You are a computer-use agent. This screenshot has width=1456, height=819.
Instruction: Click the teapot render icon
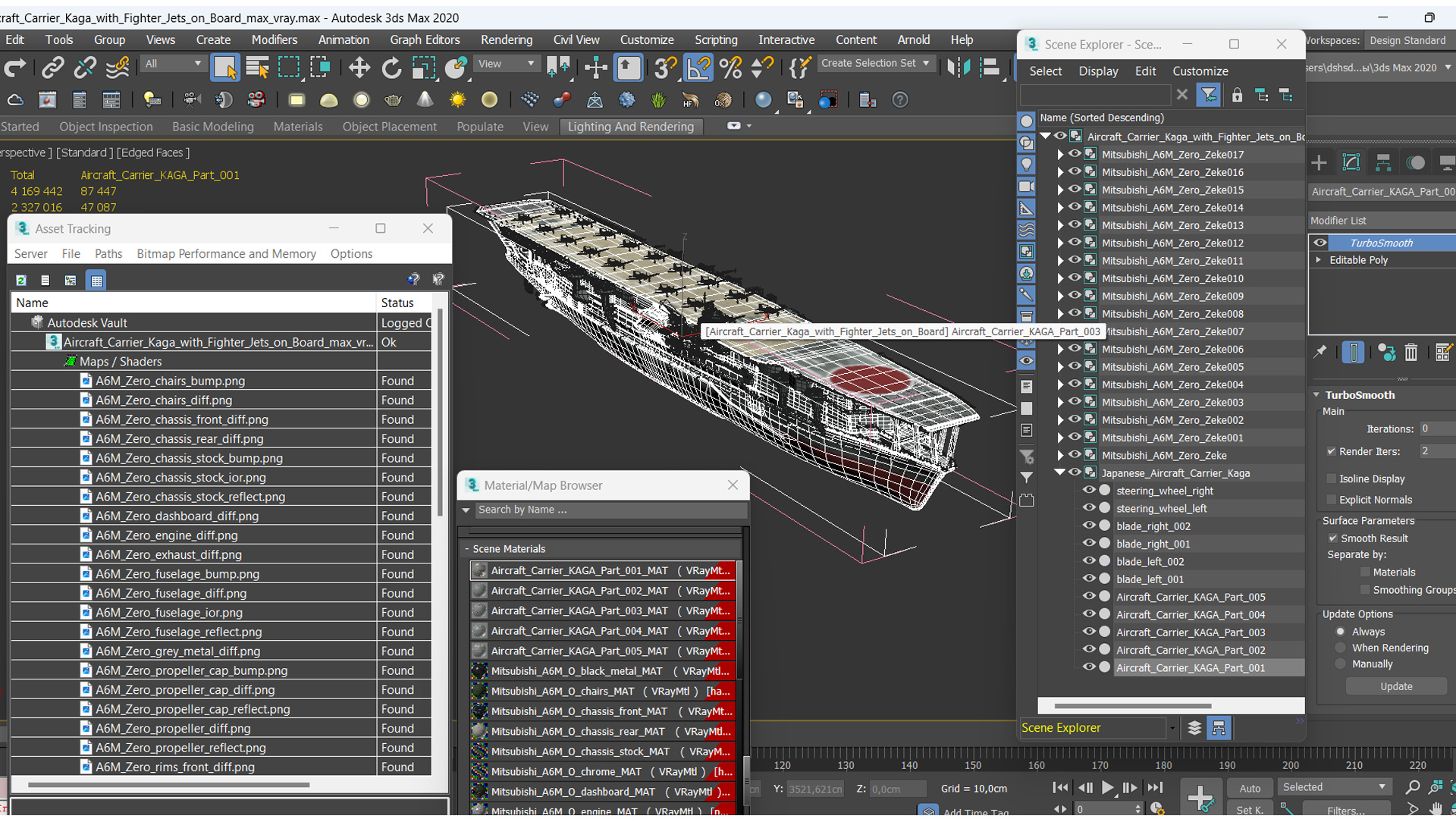[393, 100]
